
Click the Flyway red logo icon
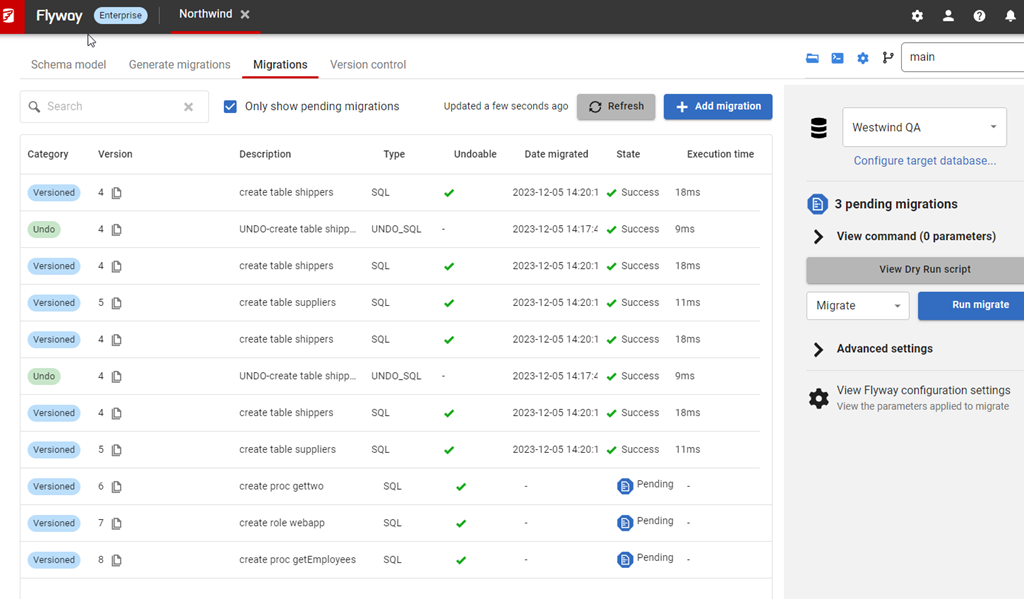pos(12,16)
